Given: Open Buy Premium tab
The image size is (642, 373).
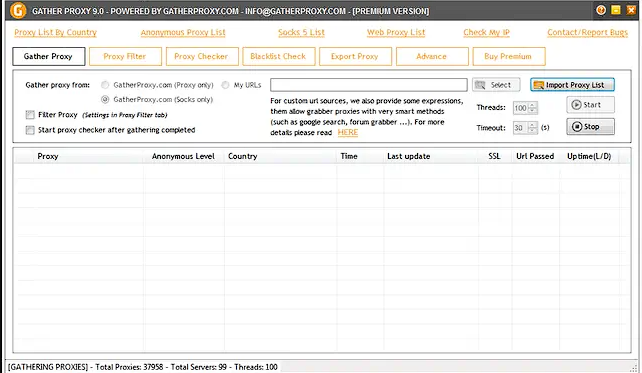Looking at the screenshot, I should [x=509, y=57].
